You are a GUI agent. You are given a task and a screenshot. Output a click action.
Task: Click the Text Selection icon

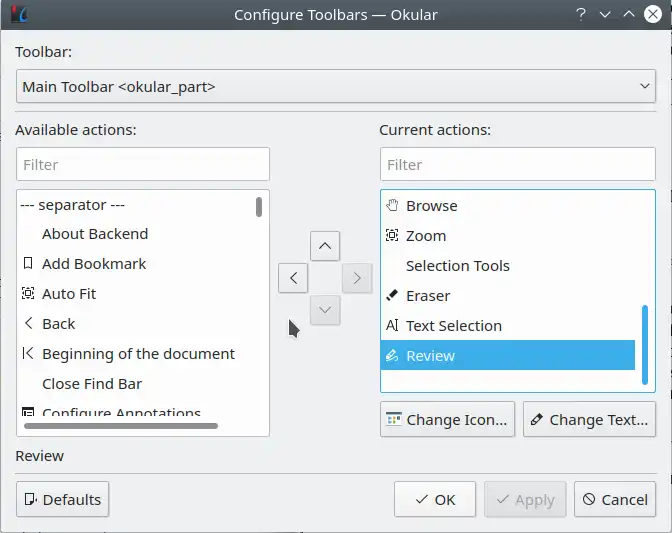392,326
